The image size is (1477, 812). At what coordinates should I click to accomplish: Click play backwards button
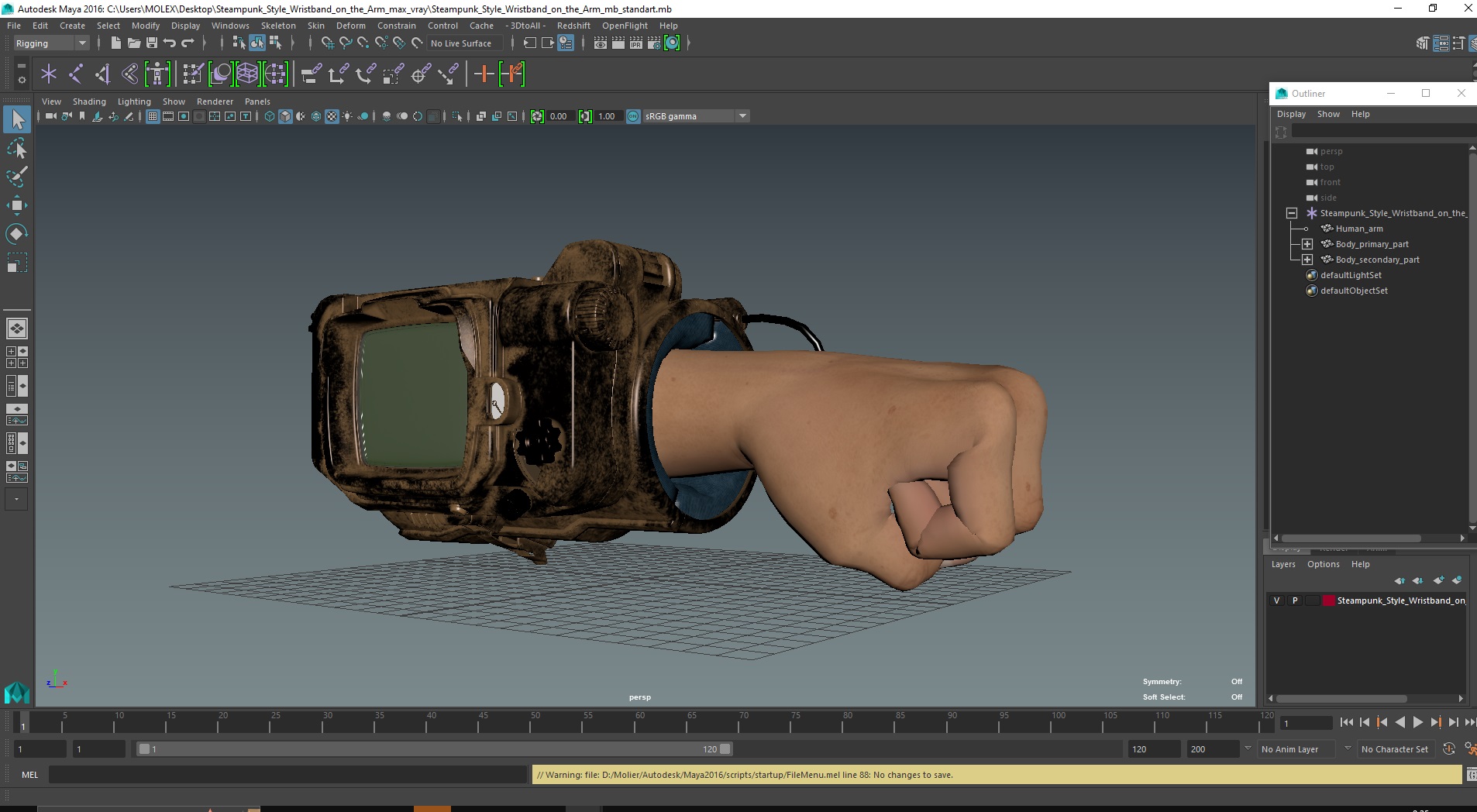1400,722
